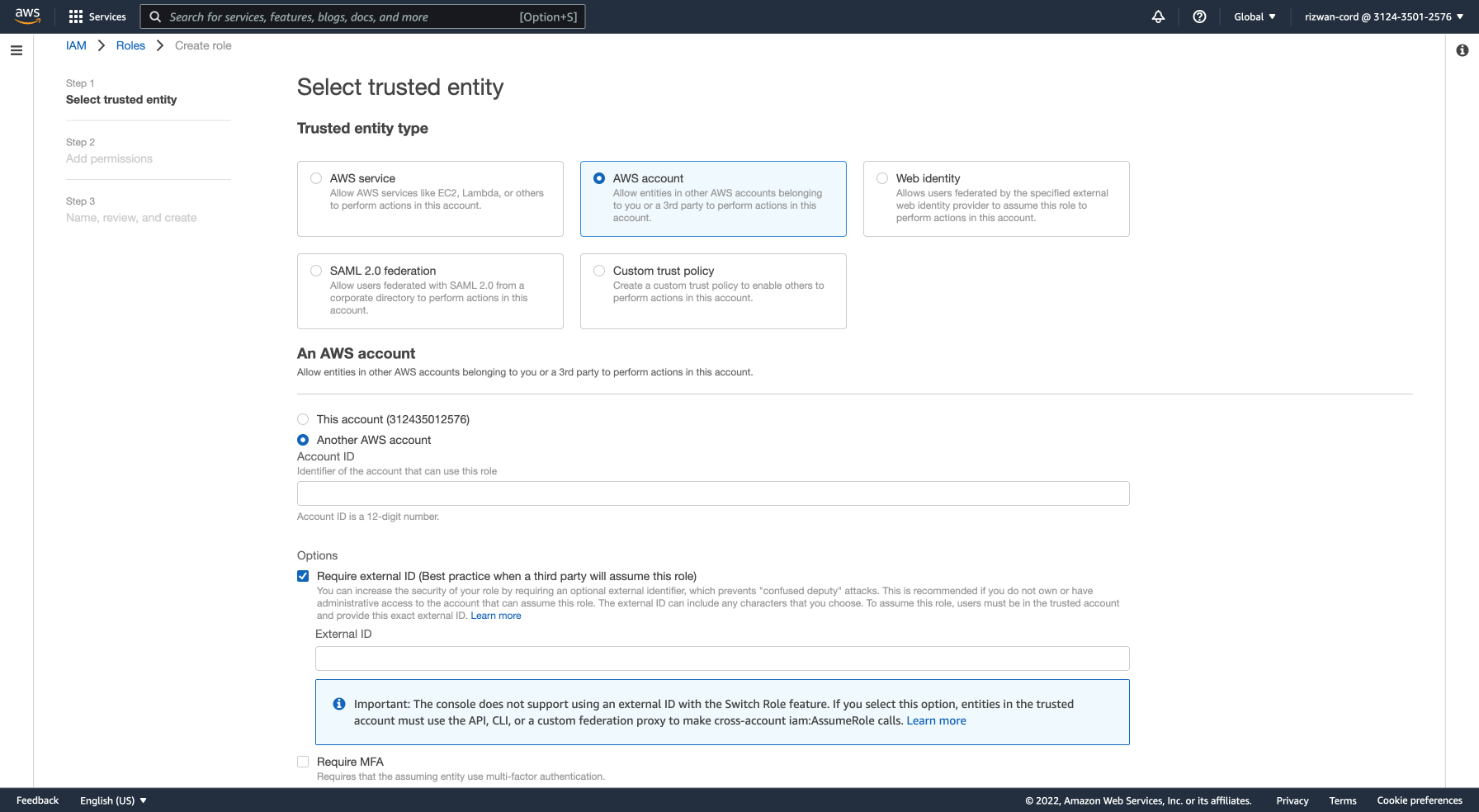Open the rizwan-cord account menu

coord(1384,17)
